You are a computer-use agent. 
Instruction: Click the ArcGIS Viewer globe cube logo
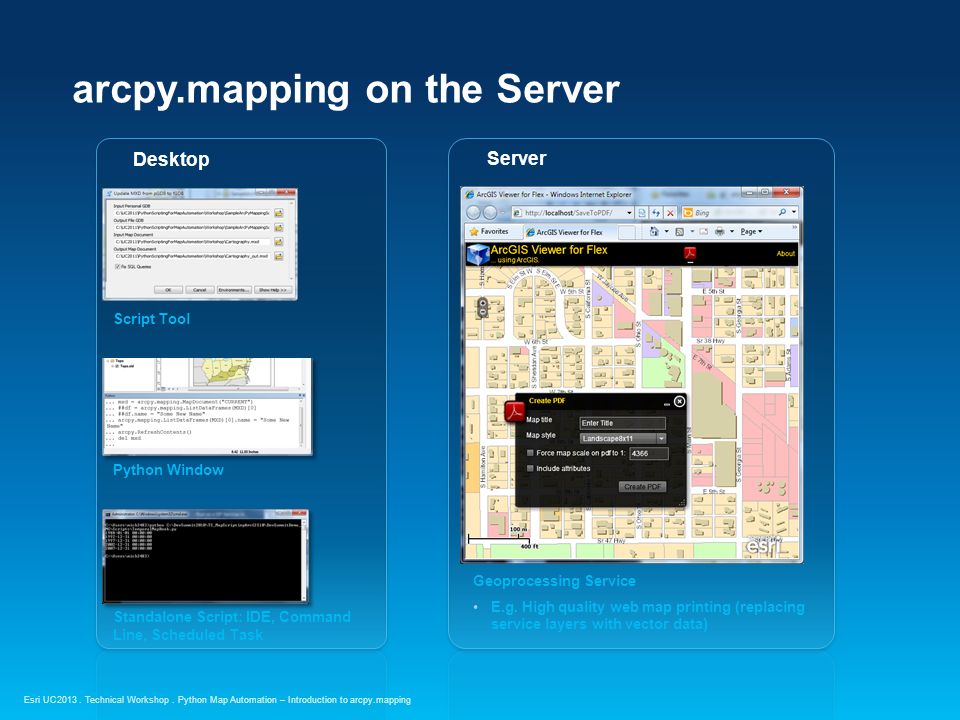[x=478, y=254]
